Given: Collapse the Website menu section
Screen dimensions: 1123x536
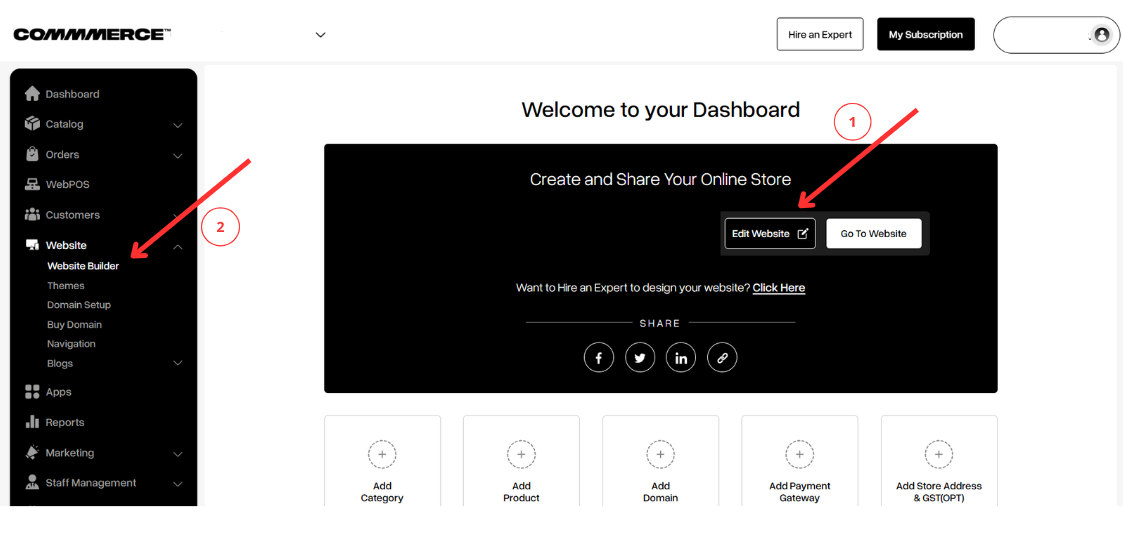Looking at the screenshot, I should pyautogui.click(x=178, y=246).
